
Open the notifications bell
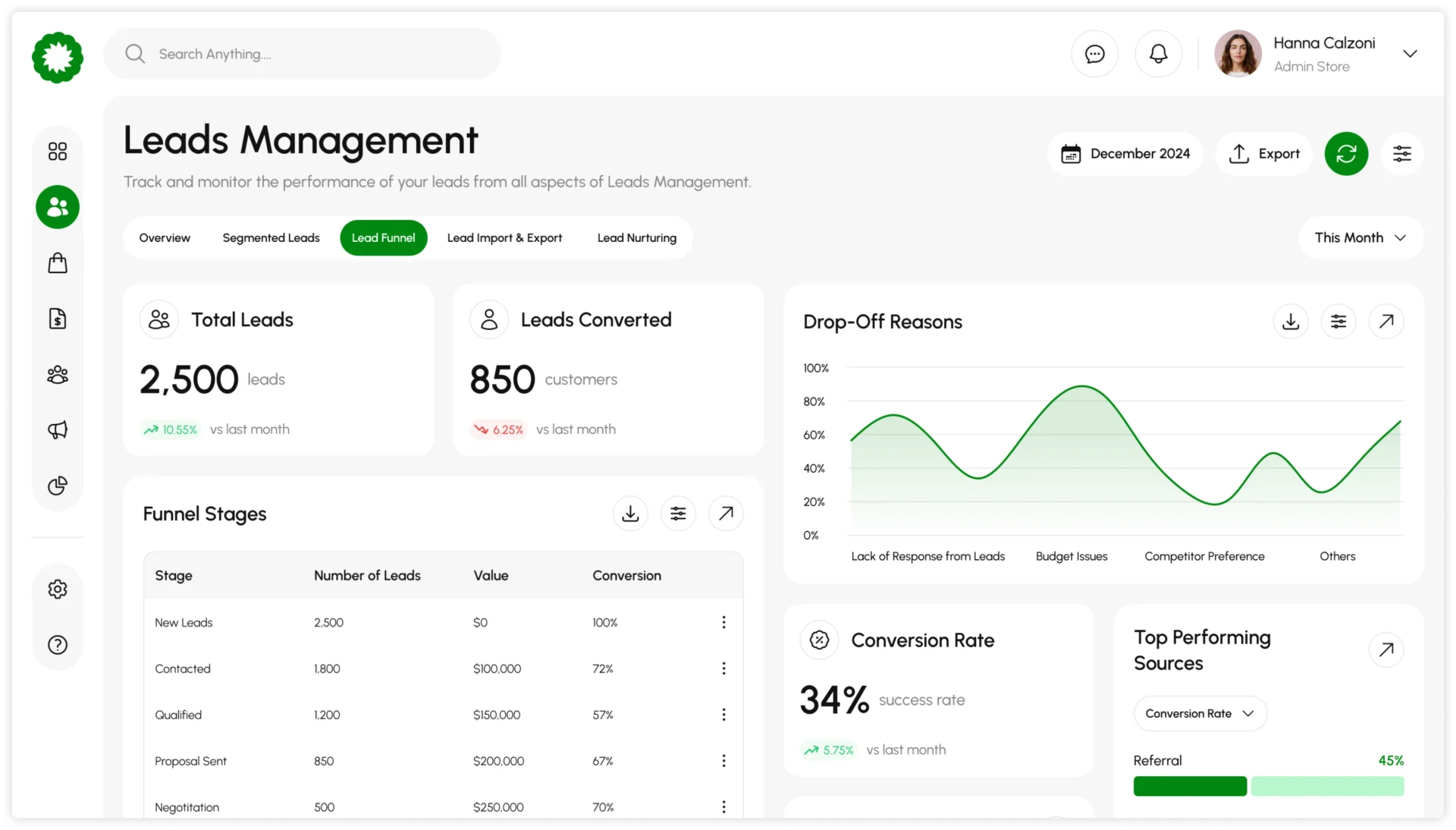coord(1158,54)
